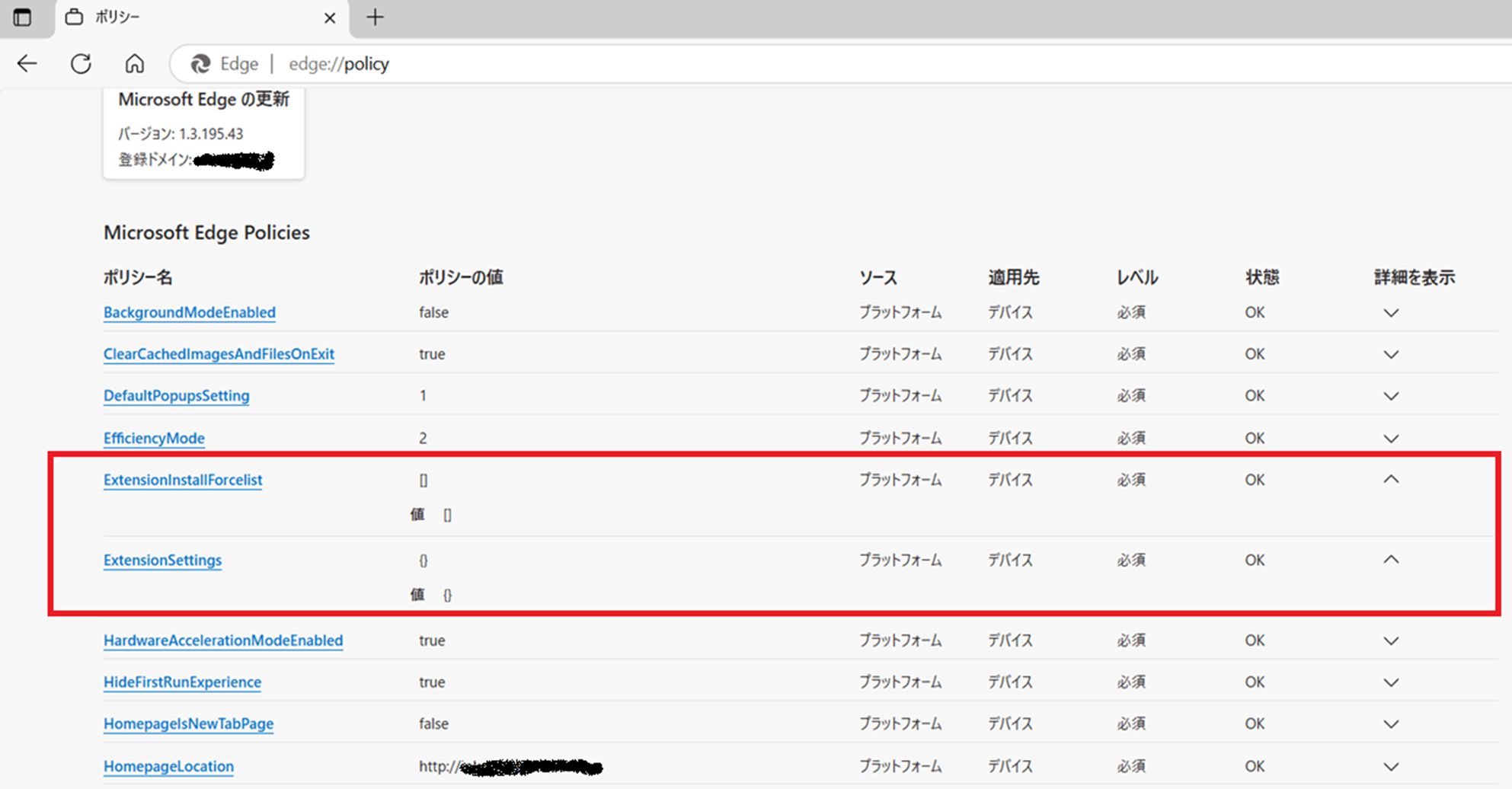This screenshot has width=1512, height=789.
Task: Expand details for ClearCachedImagesAndFilesOnExit row
Action: (1391, 355)
